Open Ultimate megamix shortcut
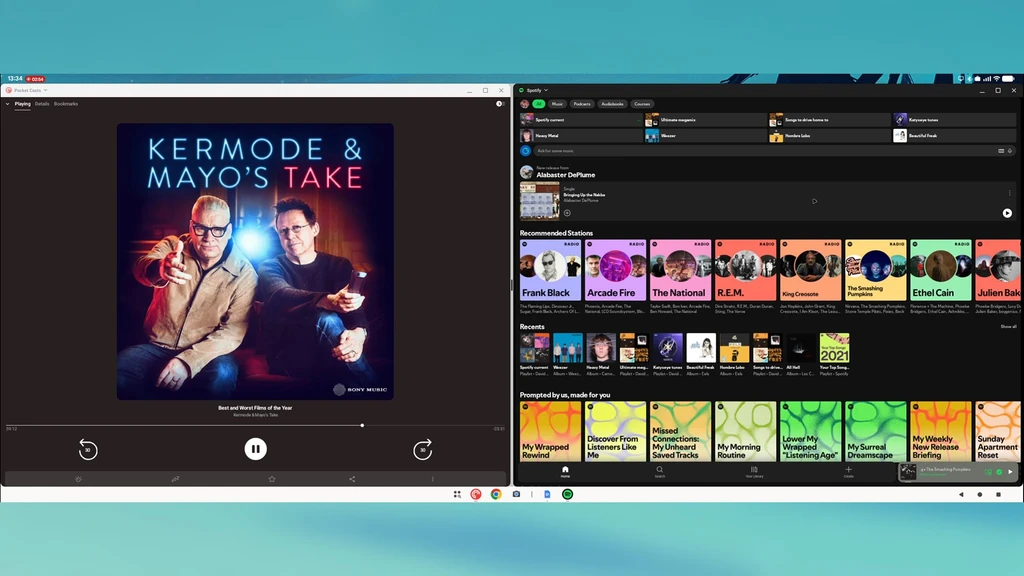Image resolution: width=1024 pixels, height=576 pixels. click(x=705, y=120)
